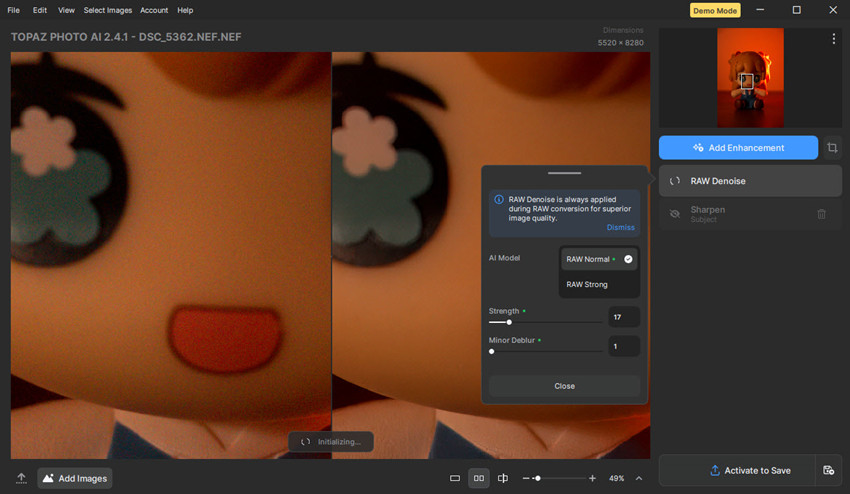The width and height of the screenshot is (850, 494).
Task: Click the crop tool icon
Action: click(x=832, y=148)
